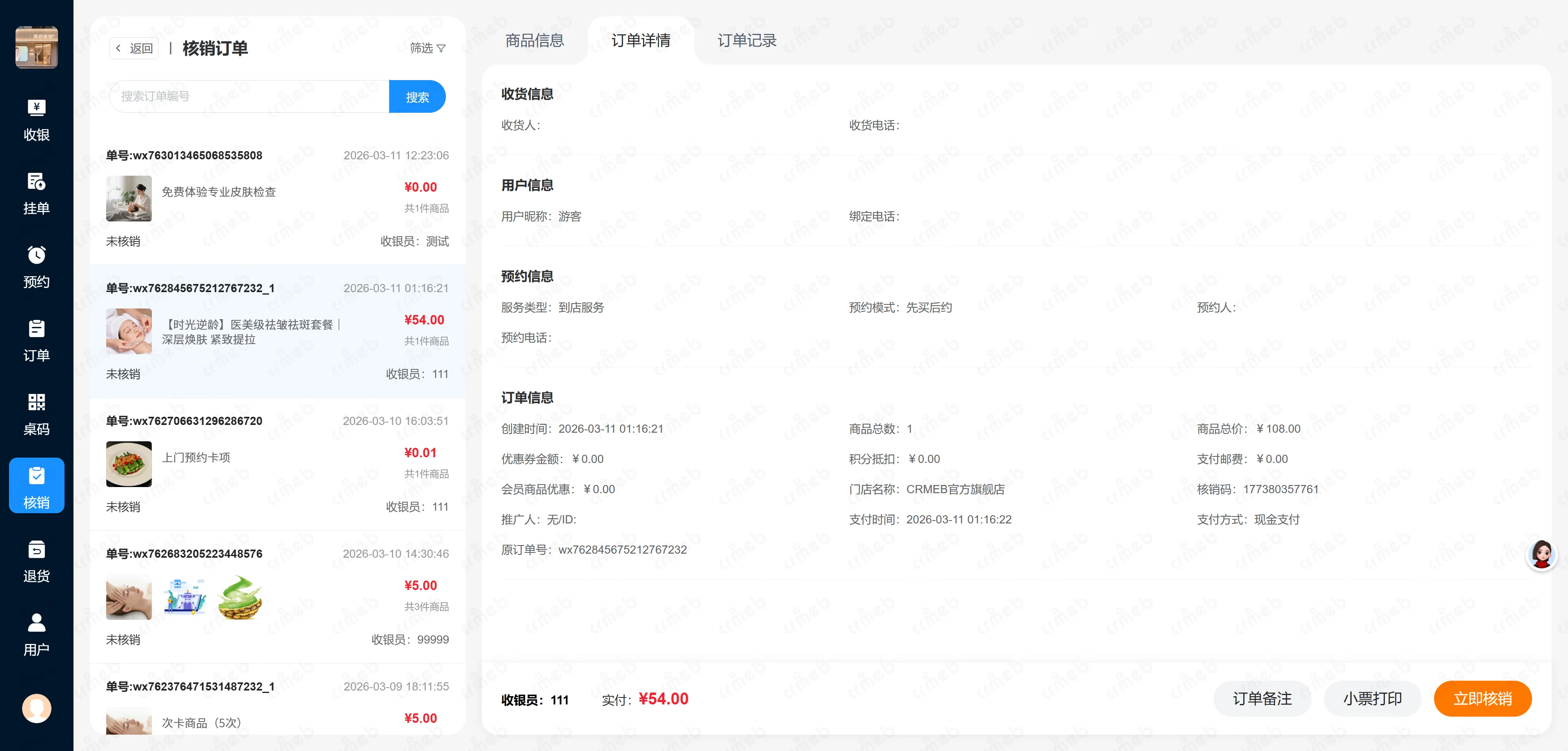
Task: Open the customer service assistant avatar
Action: (1541, 555)
